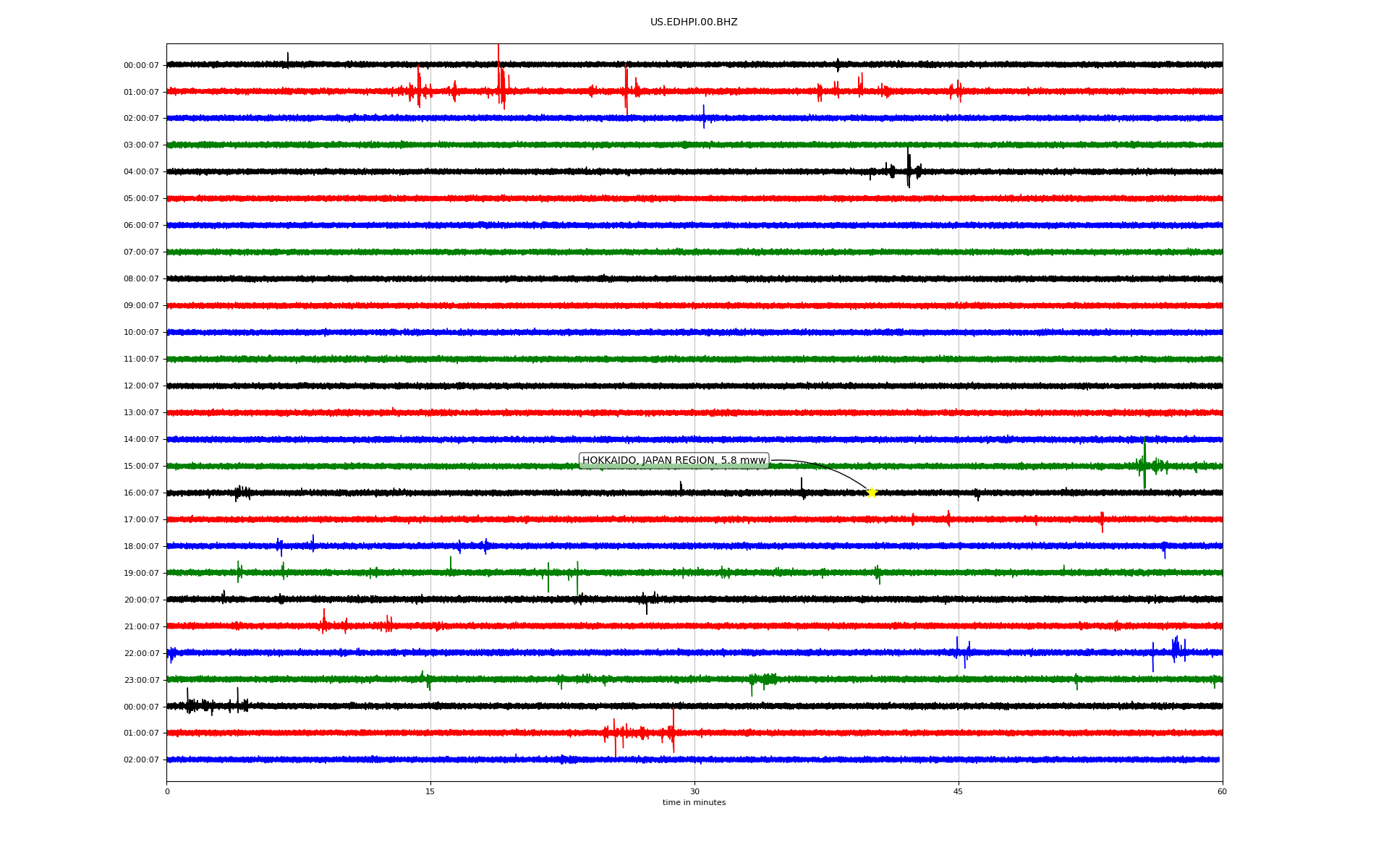Click the 45 minute tick label
The width and height of the screenshot is (1389, 868).
[x=959, y=791]
